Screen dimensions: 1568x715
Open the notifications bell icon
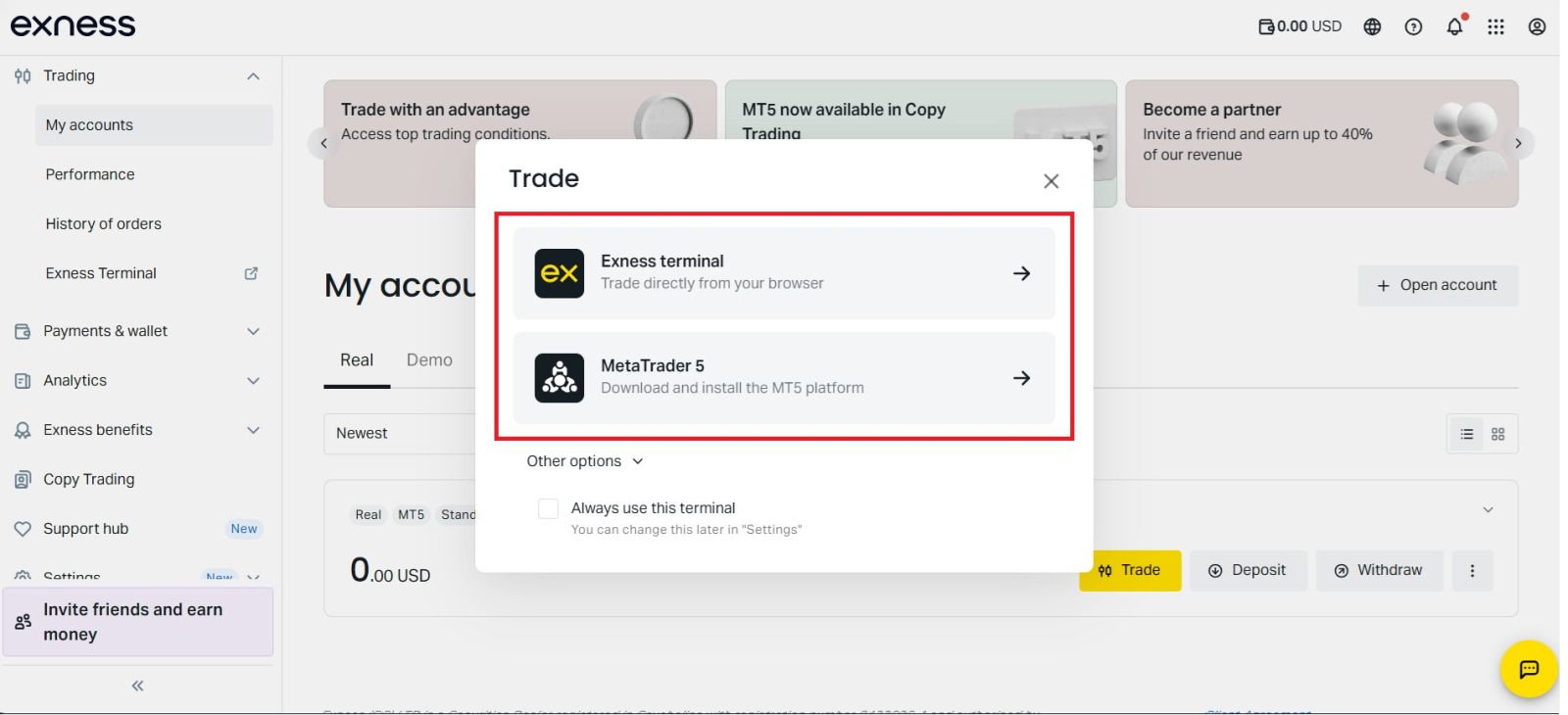click(1454, 26)
